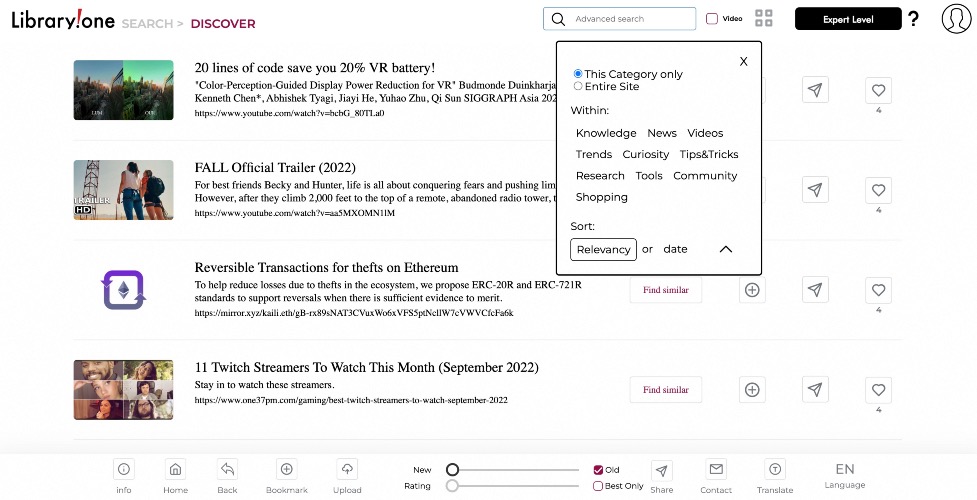Click the New/Old slider handle
The width and height of the screenshot is (977, 500).
452,469
